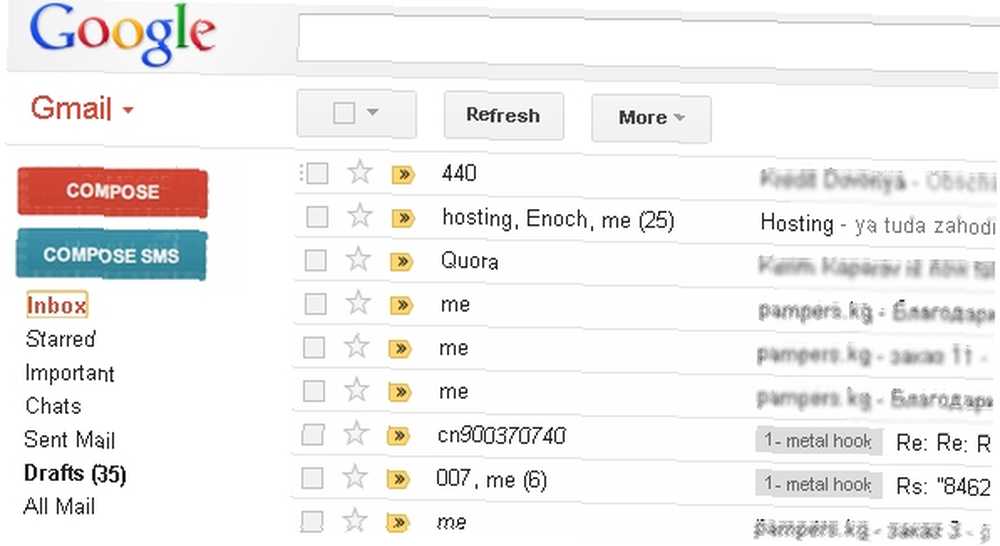
Task: Click the Google logo
Action: tap(122, 35)
